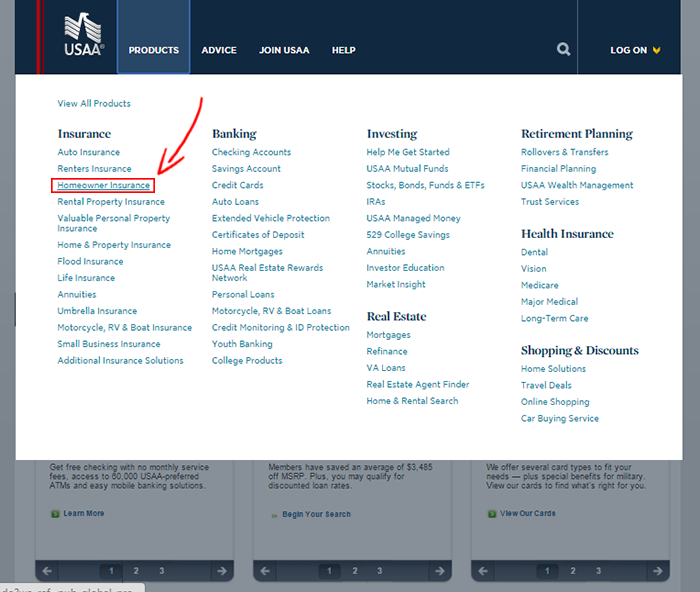Select Youth Banking link
This screenshot has width=700, height=592.
click(x=242, y=344)
